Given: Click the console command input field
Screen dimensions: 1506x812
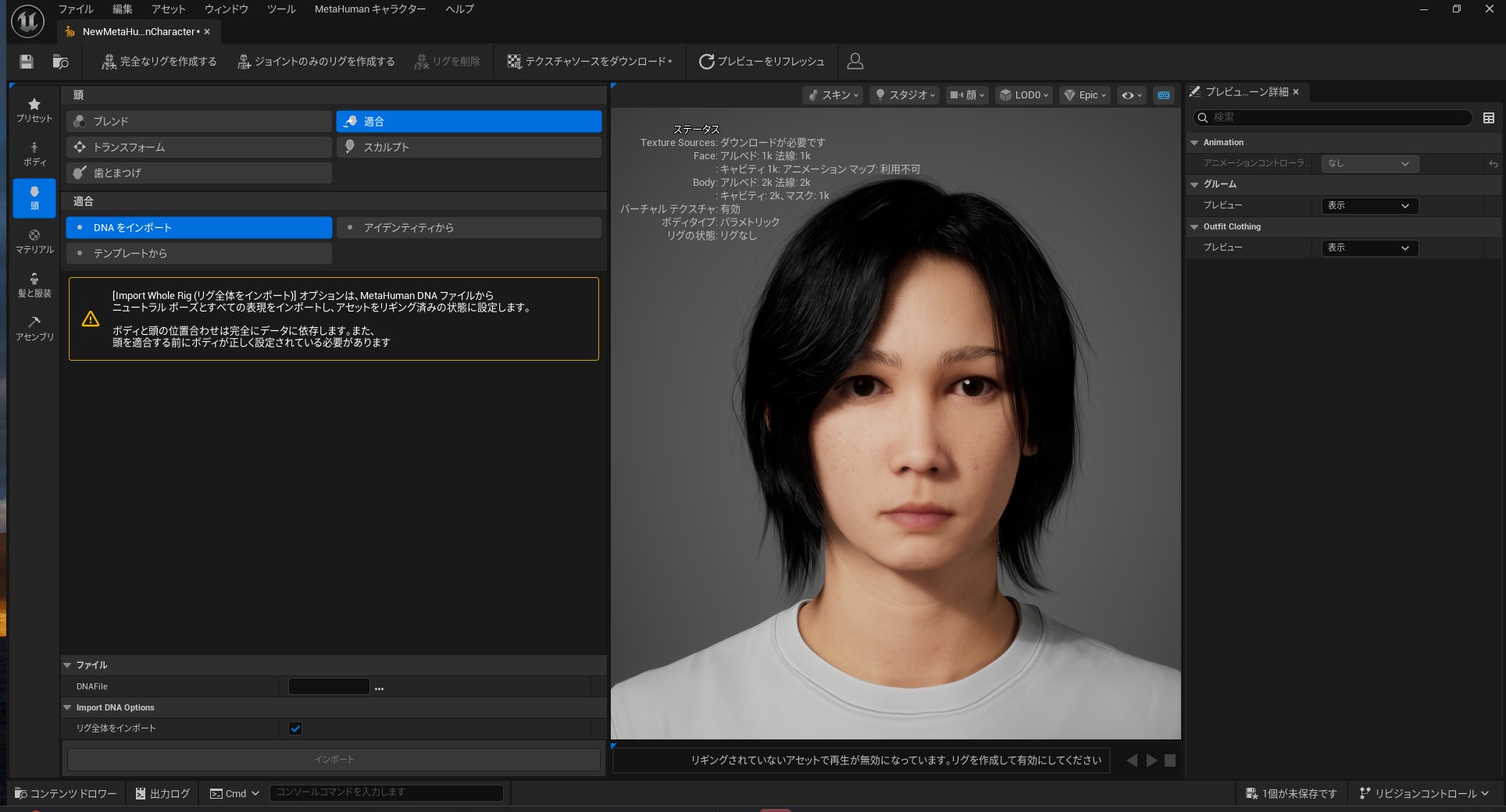Looking at the screenshot, I should coord(386,792).
